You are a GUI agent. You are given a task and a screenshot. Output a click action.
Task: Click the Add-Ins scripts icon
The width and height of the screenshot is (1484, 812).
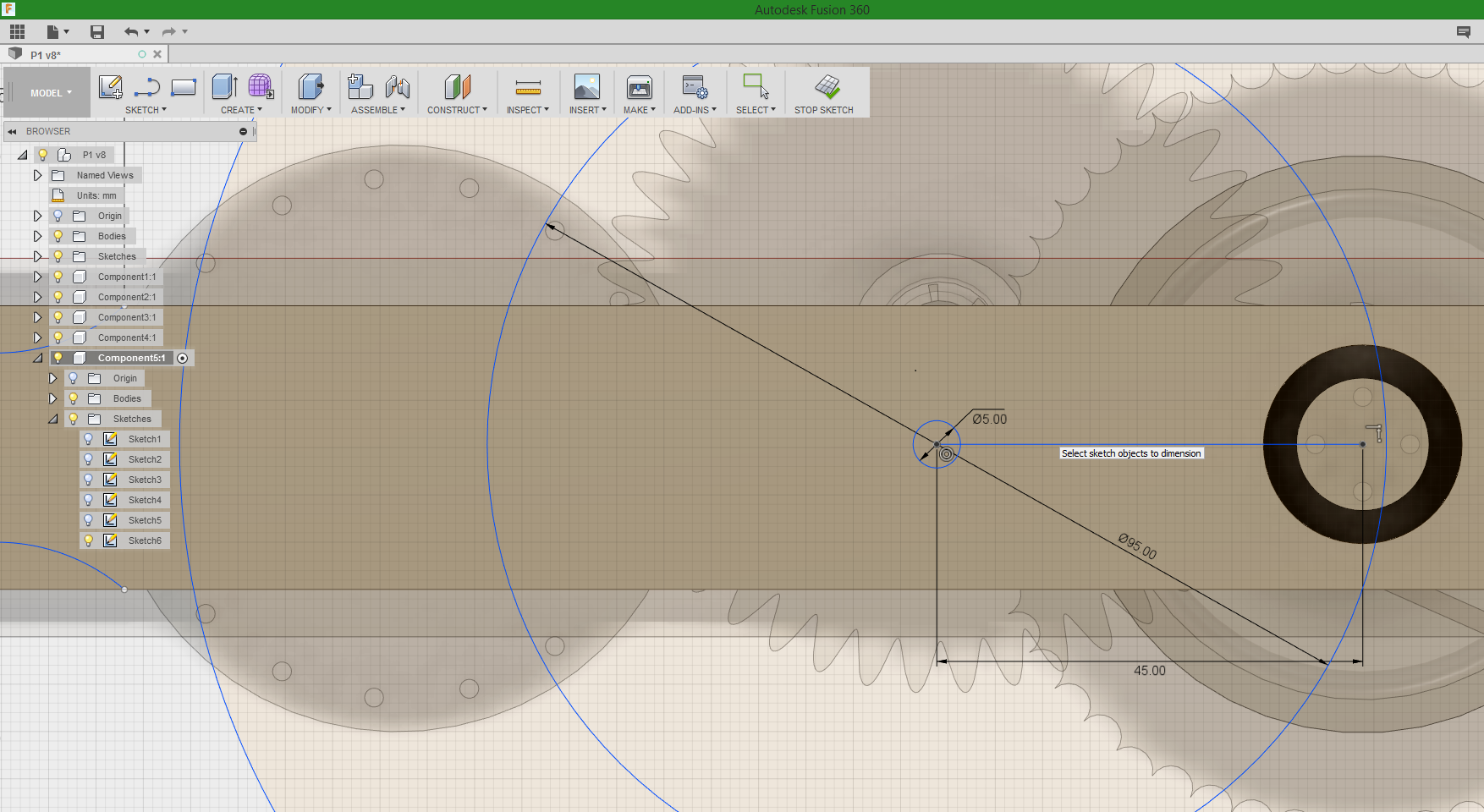point(695,86)
